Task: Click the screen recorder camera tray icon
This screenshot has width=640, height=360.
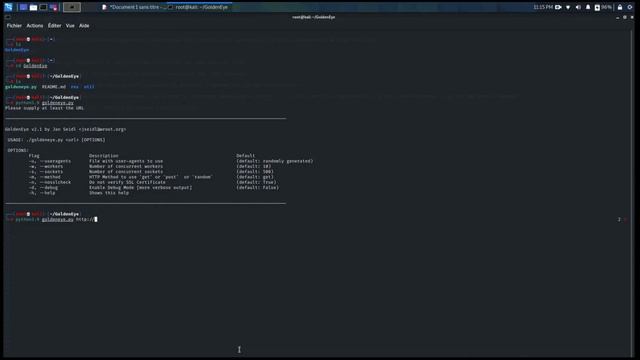Action: point(558,7)
